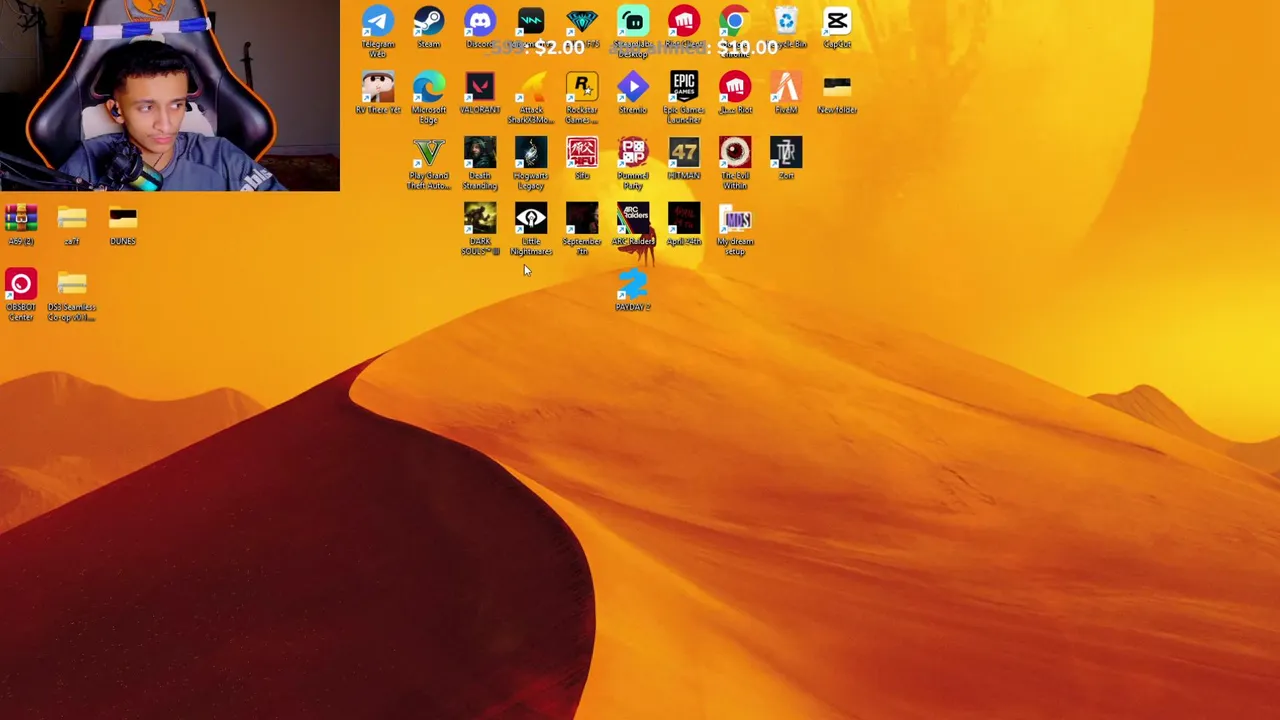Select the Death Stranding shortcut
This screenshot has height=720, width=1280.
[x=480, y=162]
